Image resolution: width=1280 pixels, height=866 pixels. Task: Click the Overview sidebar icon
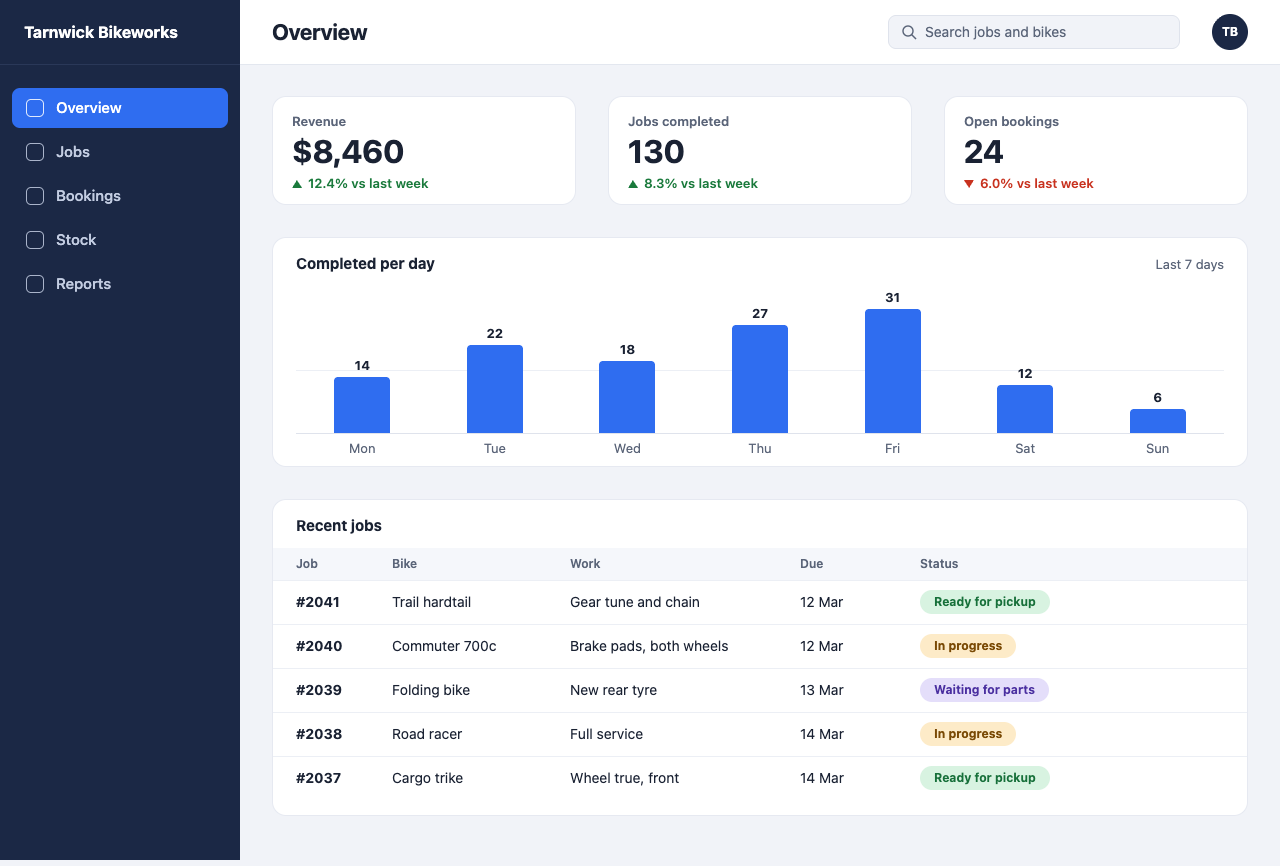click(x=35, y=108)
